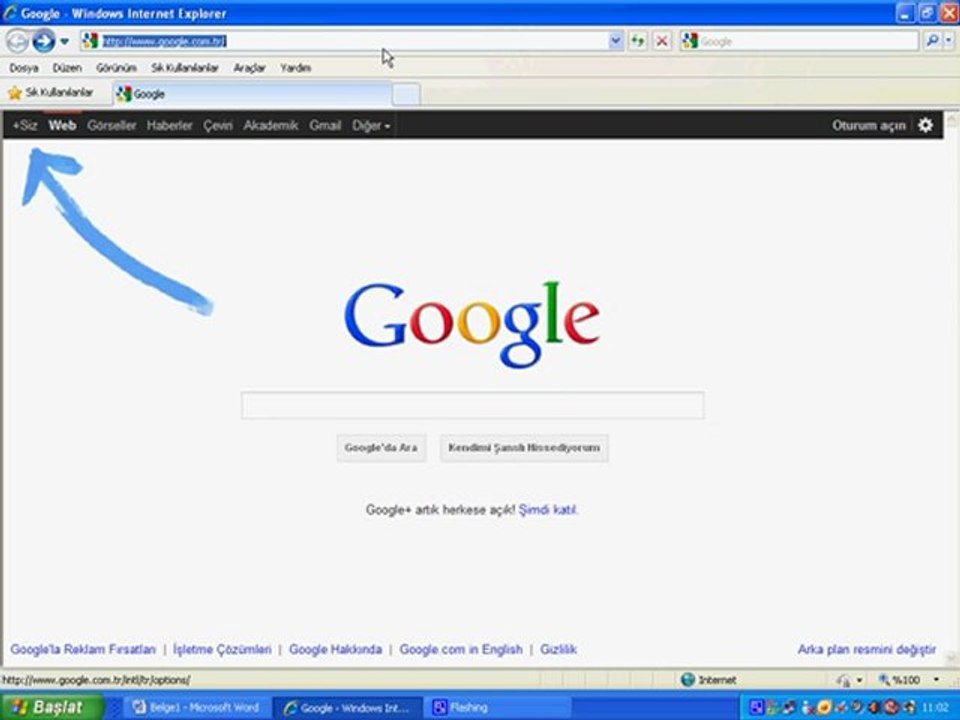Open Görseller in Google bar

(111, 126)
